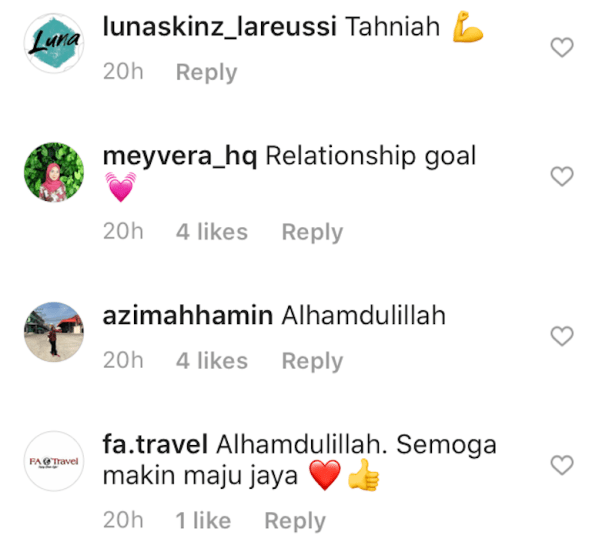The image size is (616, 542).
Task: View 4 likes on azimahhamin's comment
Action: click(212, 361)
